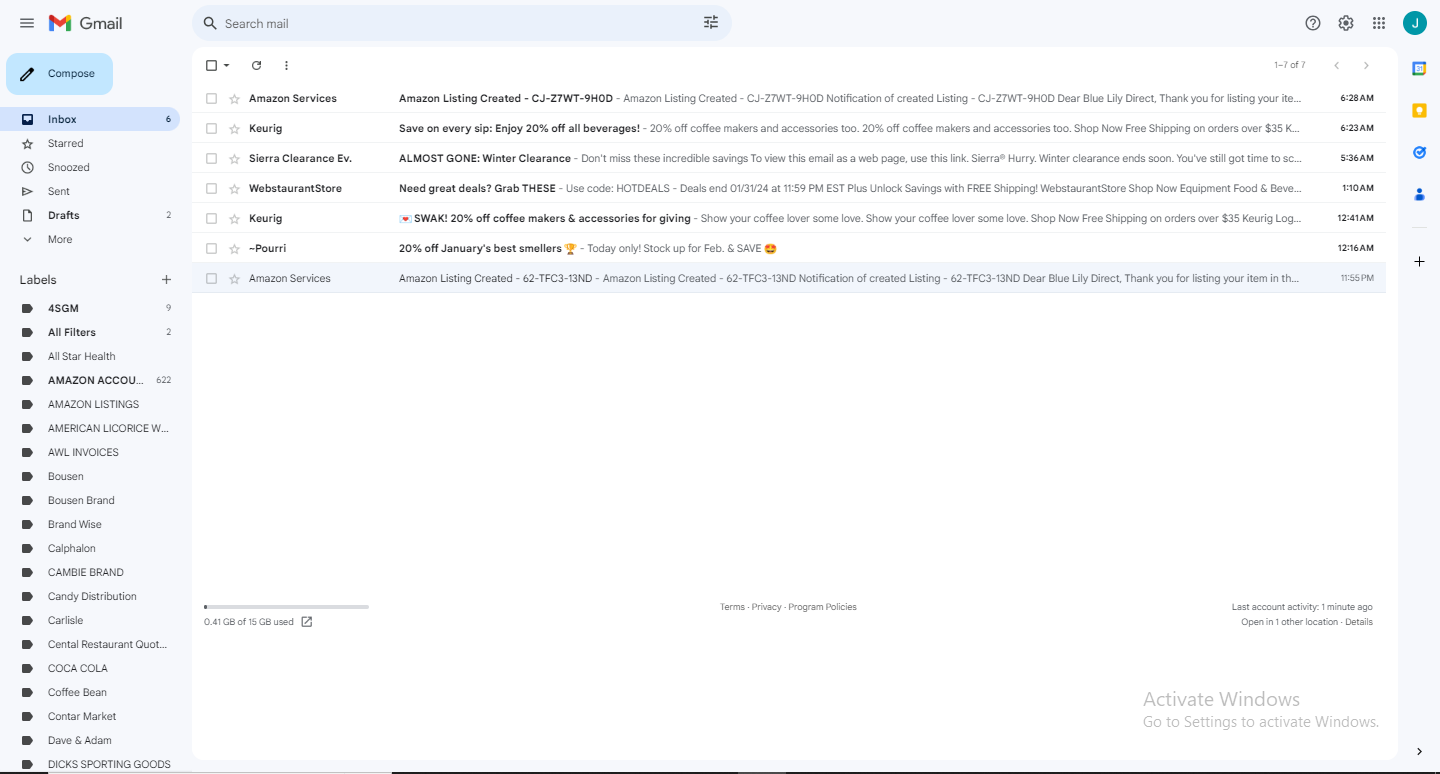
Task: Go to the previous page of emails
Action: (x=1336, y=65)
